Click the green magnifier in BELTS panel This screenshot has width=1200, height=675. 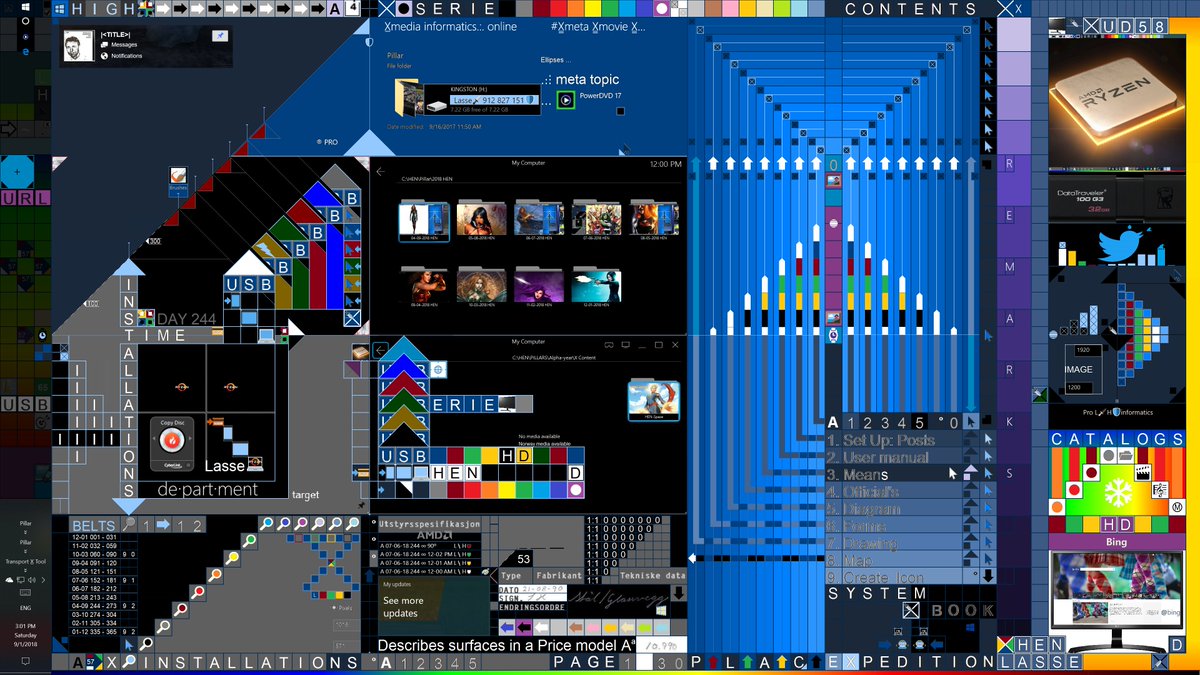248,542
